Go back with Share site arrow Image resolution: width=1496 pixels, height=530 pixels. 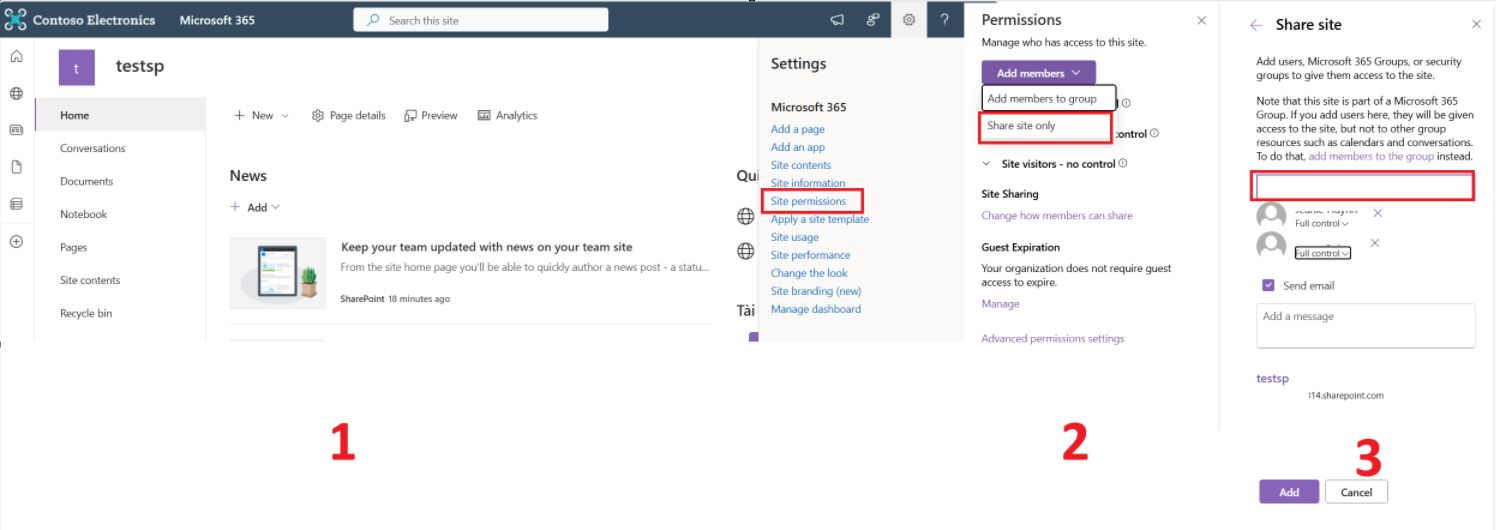coord(1256,25)
